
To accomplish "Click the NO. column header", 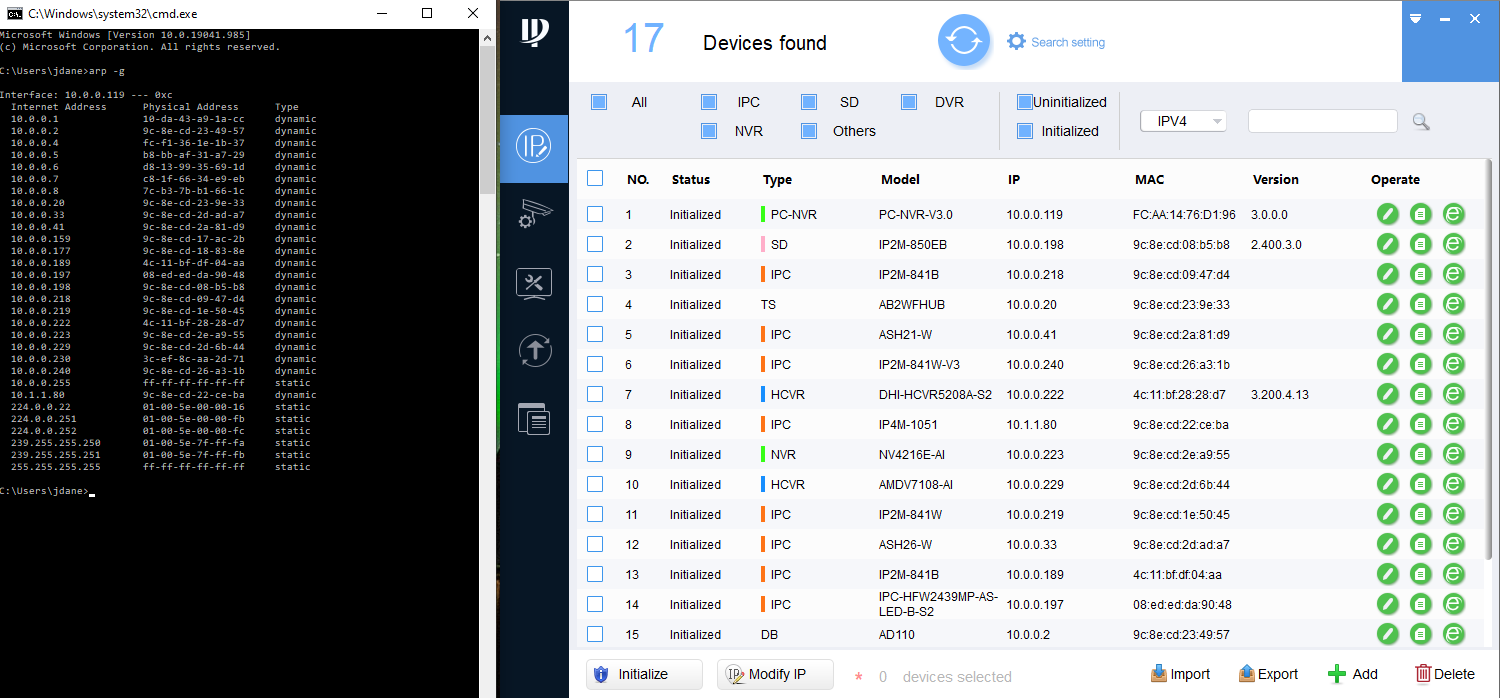I will [638, 180].
